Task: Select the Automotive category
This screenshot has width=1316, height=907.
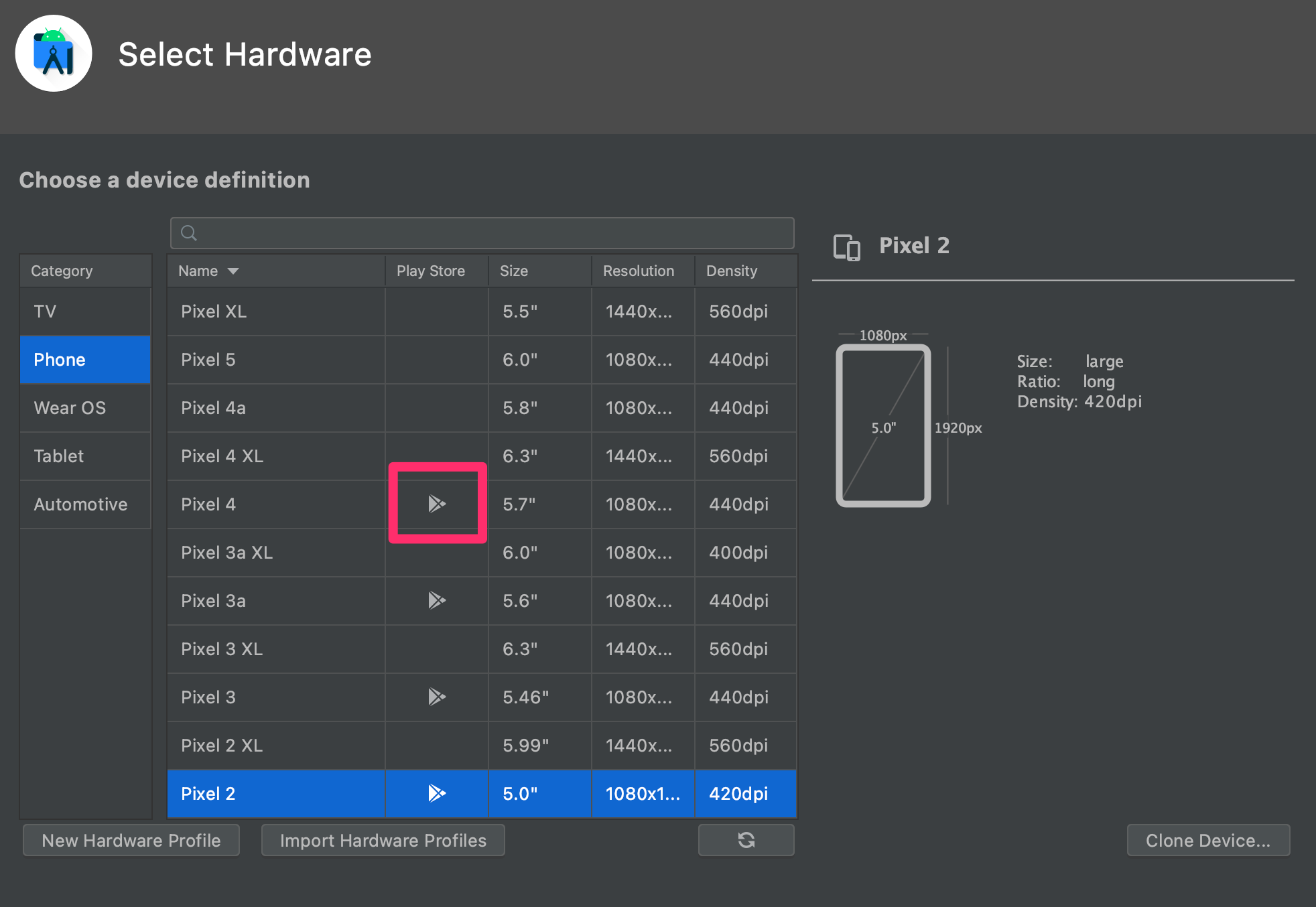Action: click(85, 504)
